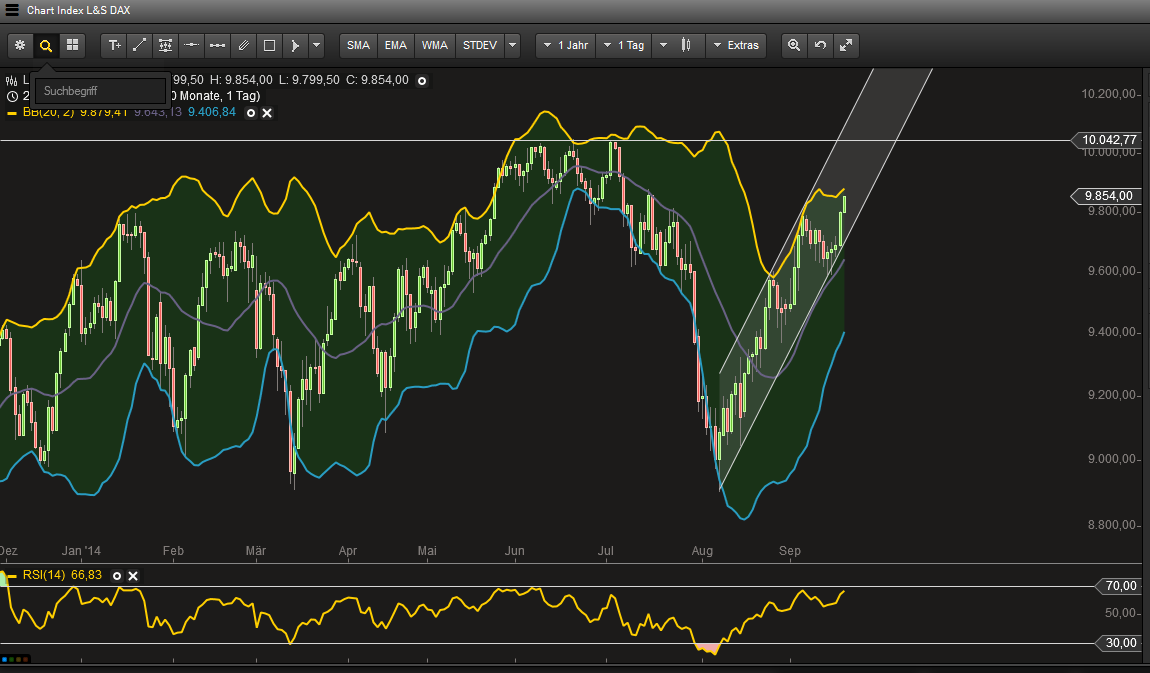Open the chart settings gear
Image resolution: width=1150 pixels, height=673 pixels.
(19, 45)
